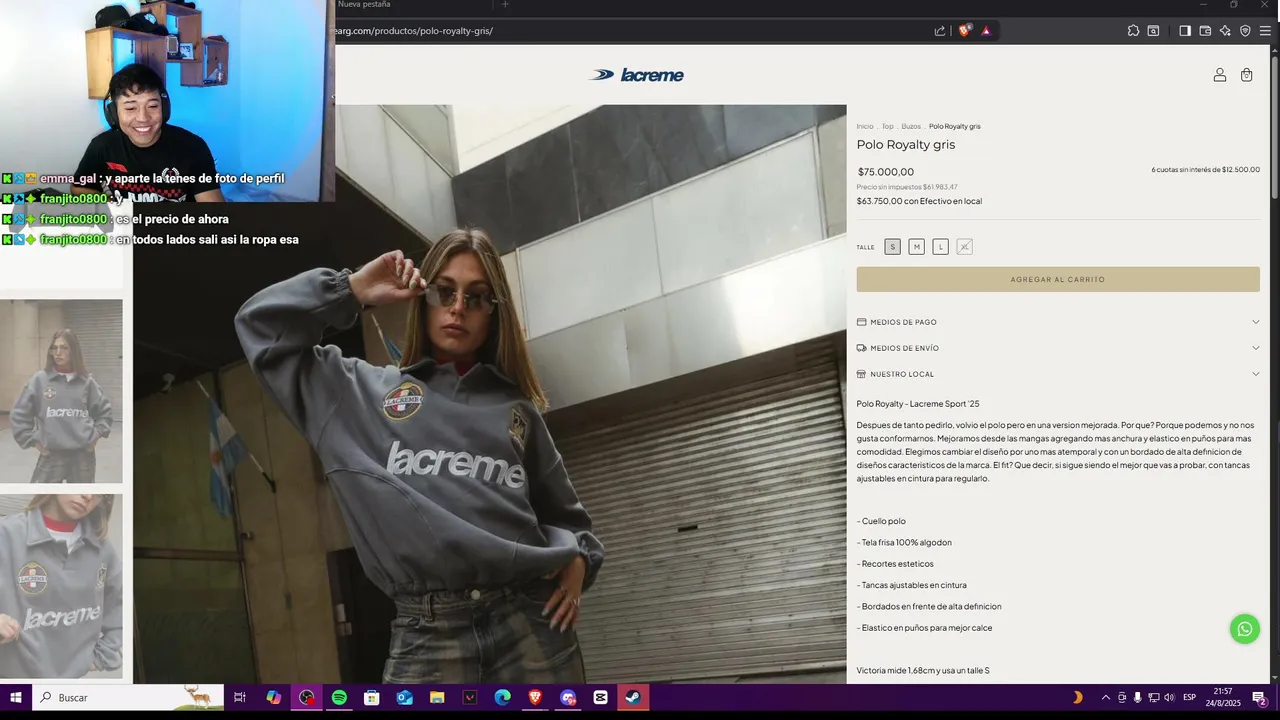Open the shopping bag cart icon
1280x720 pixels.
pyautogui.click(x=1246, y=75)
